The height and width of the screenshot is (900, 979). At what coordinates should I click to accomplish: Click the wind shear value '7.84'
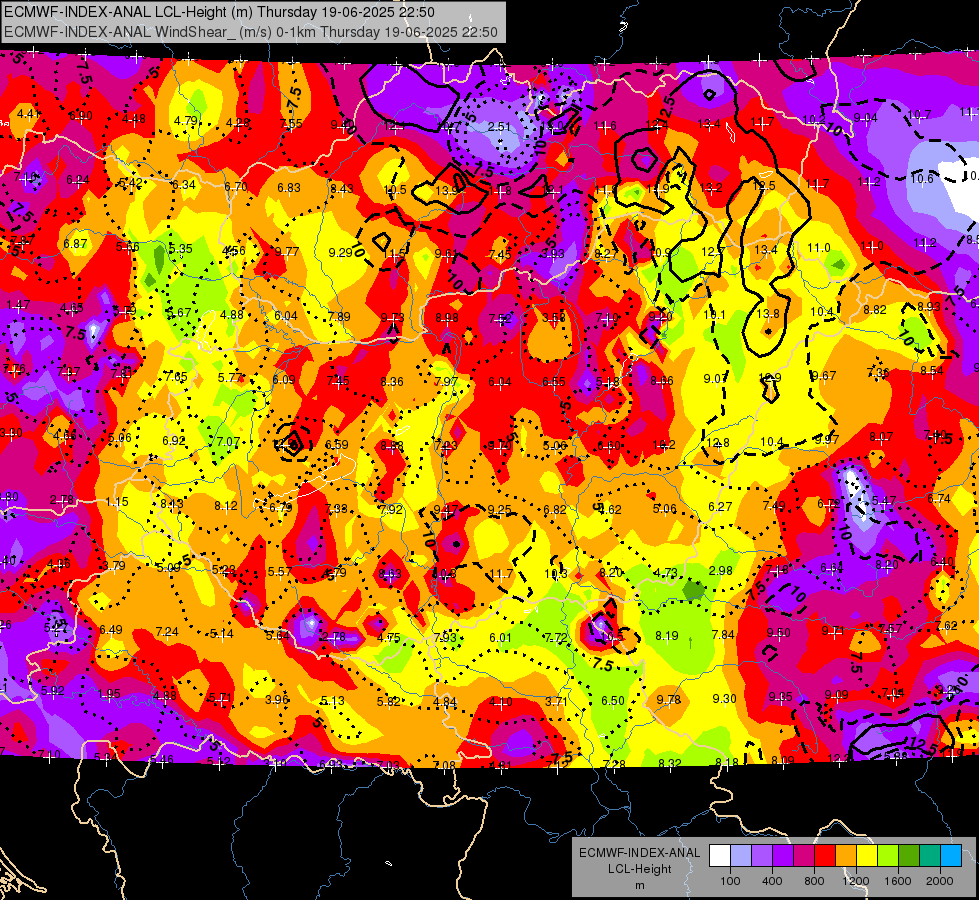point(723,635)
